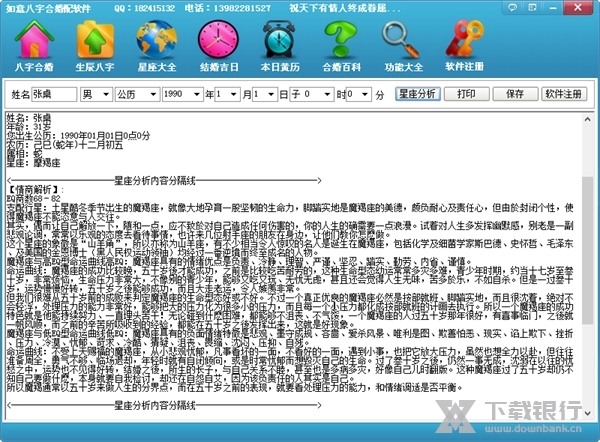Close the application window
Viewport: 600px width, 442px height.
tap(578, 7)
